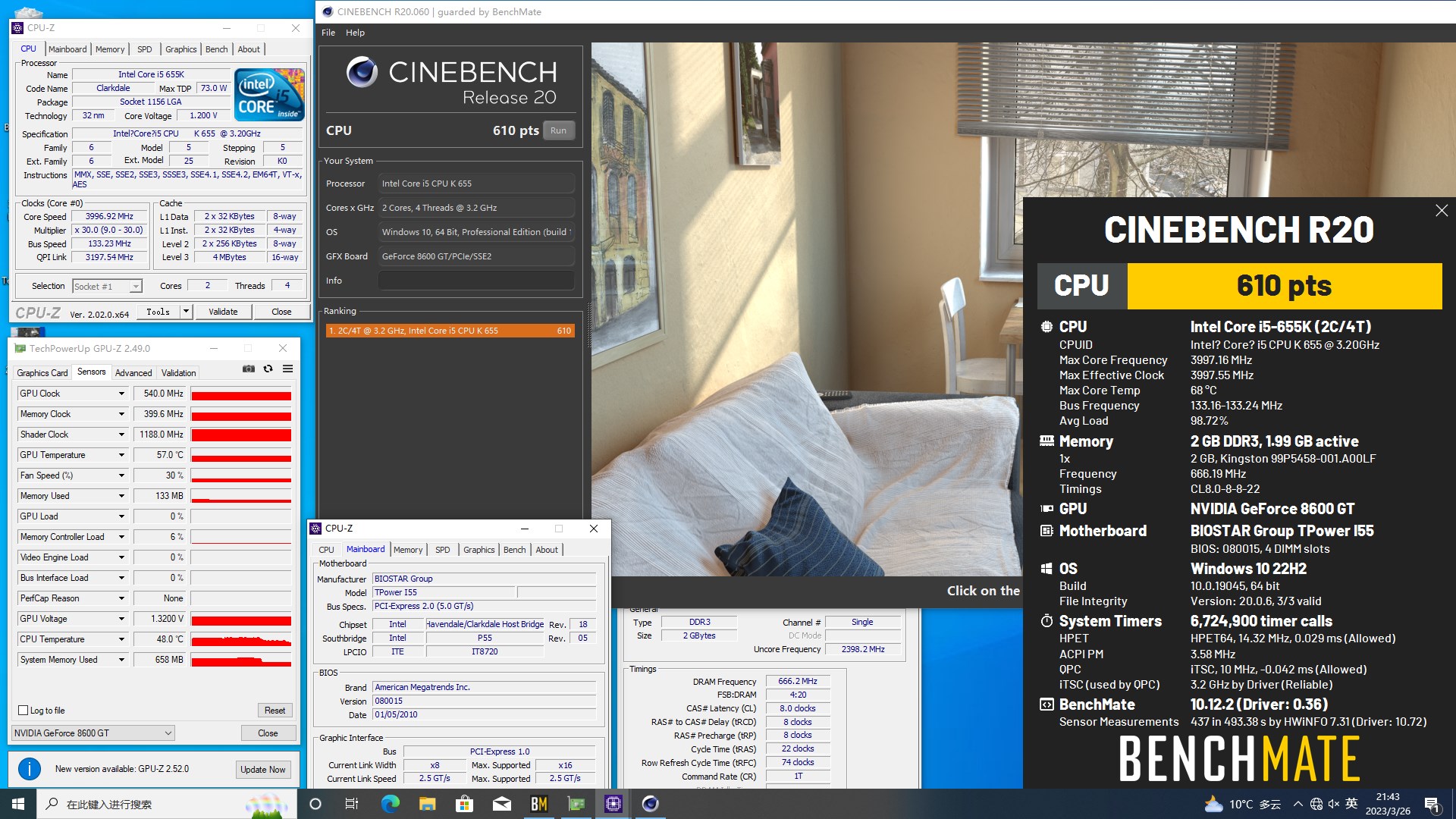Open the Mail app from taskbar
The height and width of the screenshot is (819, 1456).
point(501,804)
